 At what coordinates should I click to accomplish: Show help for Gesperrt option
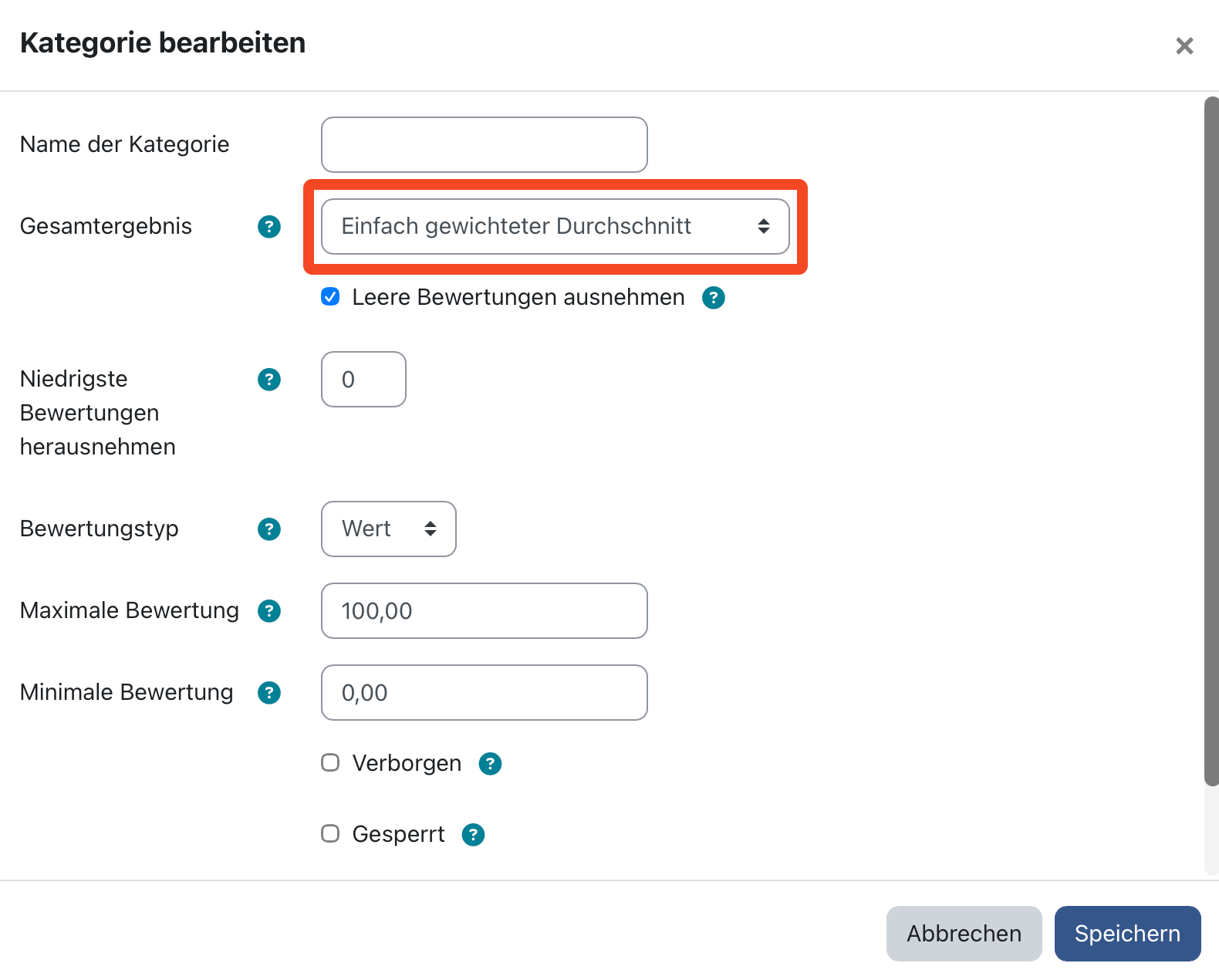pos(474,835)
